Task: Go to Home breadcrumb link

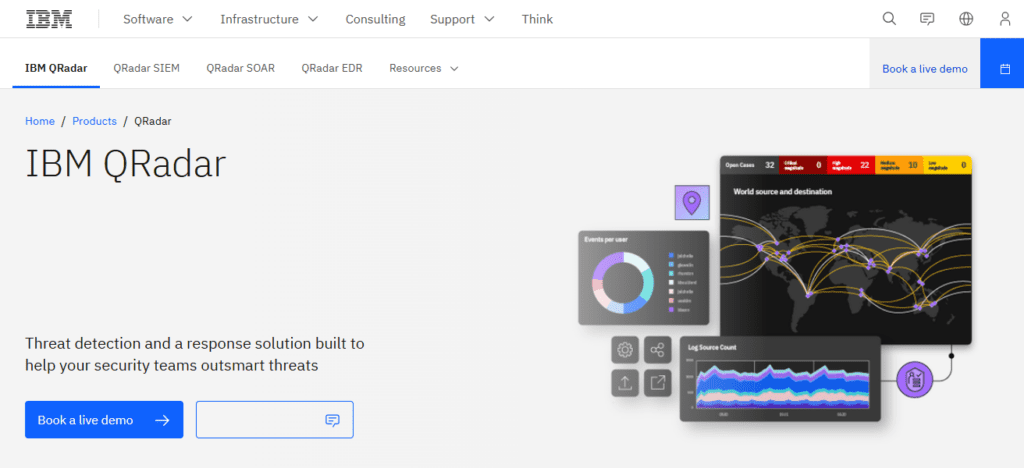Action: click(x=40, y=121)
